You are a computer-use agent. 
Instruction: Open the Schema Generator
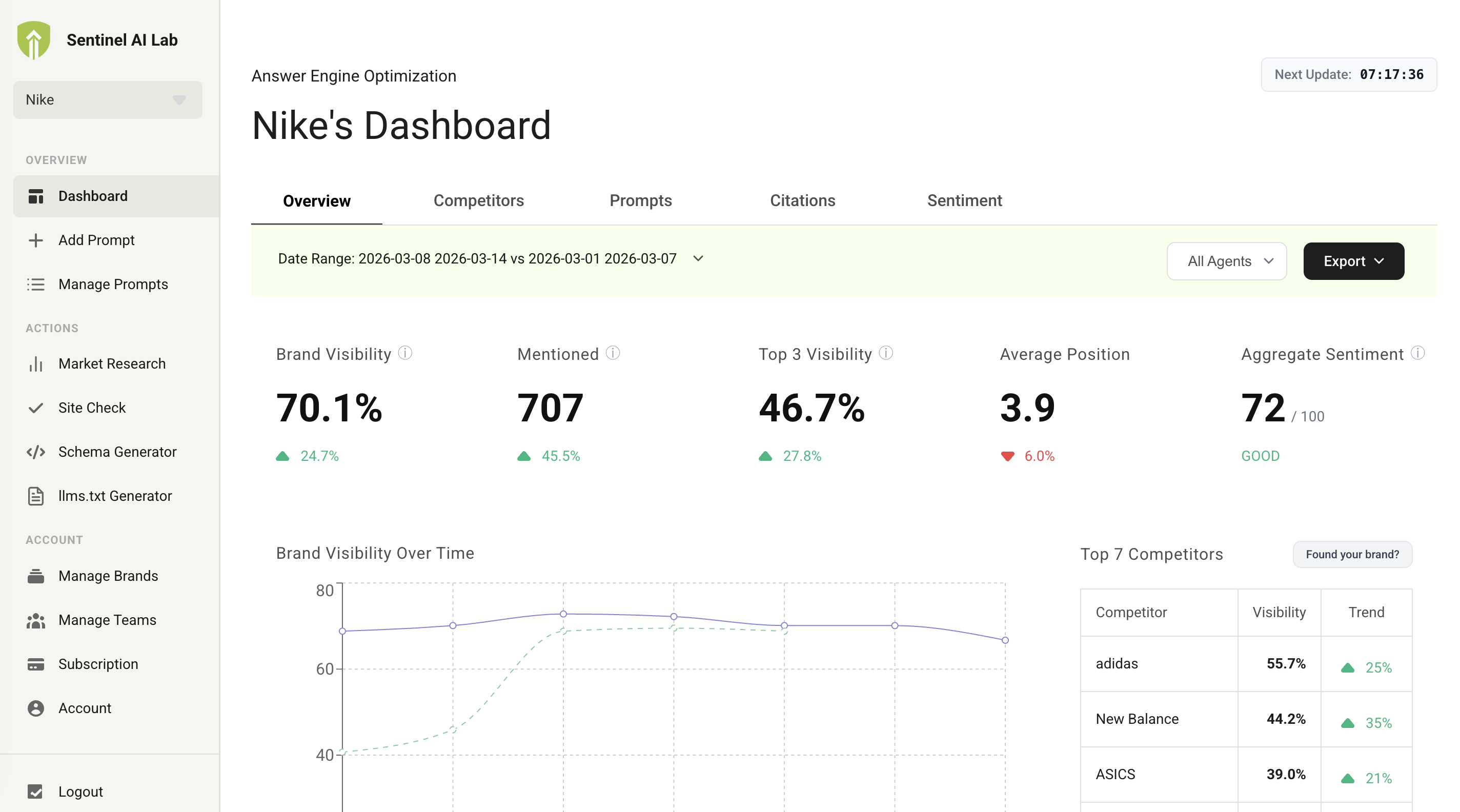[x=117, y=452]
